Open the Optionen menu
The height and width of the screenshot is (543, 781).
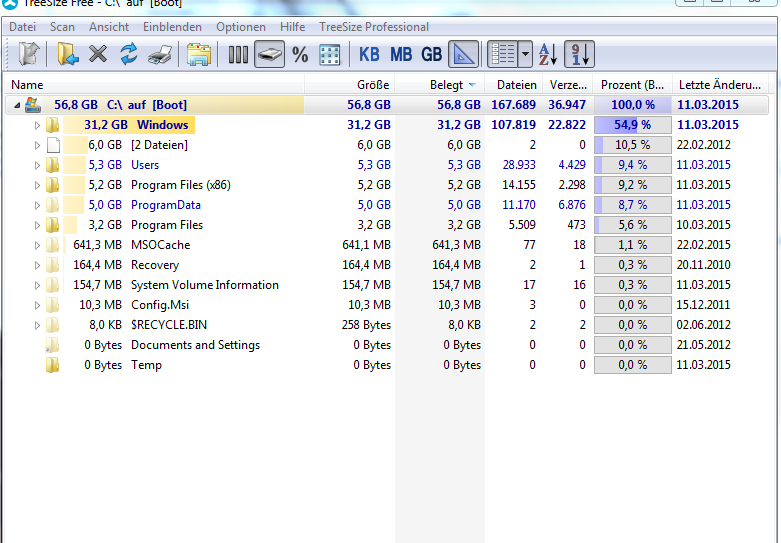(x=241, y=27)
